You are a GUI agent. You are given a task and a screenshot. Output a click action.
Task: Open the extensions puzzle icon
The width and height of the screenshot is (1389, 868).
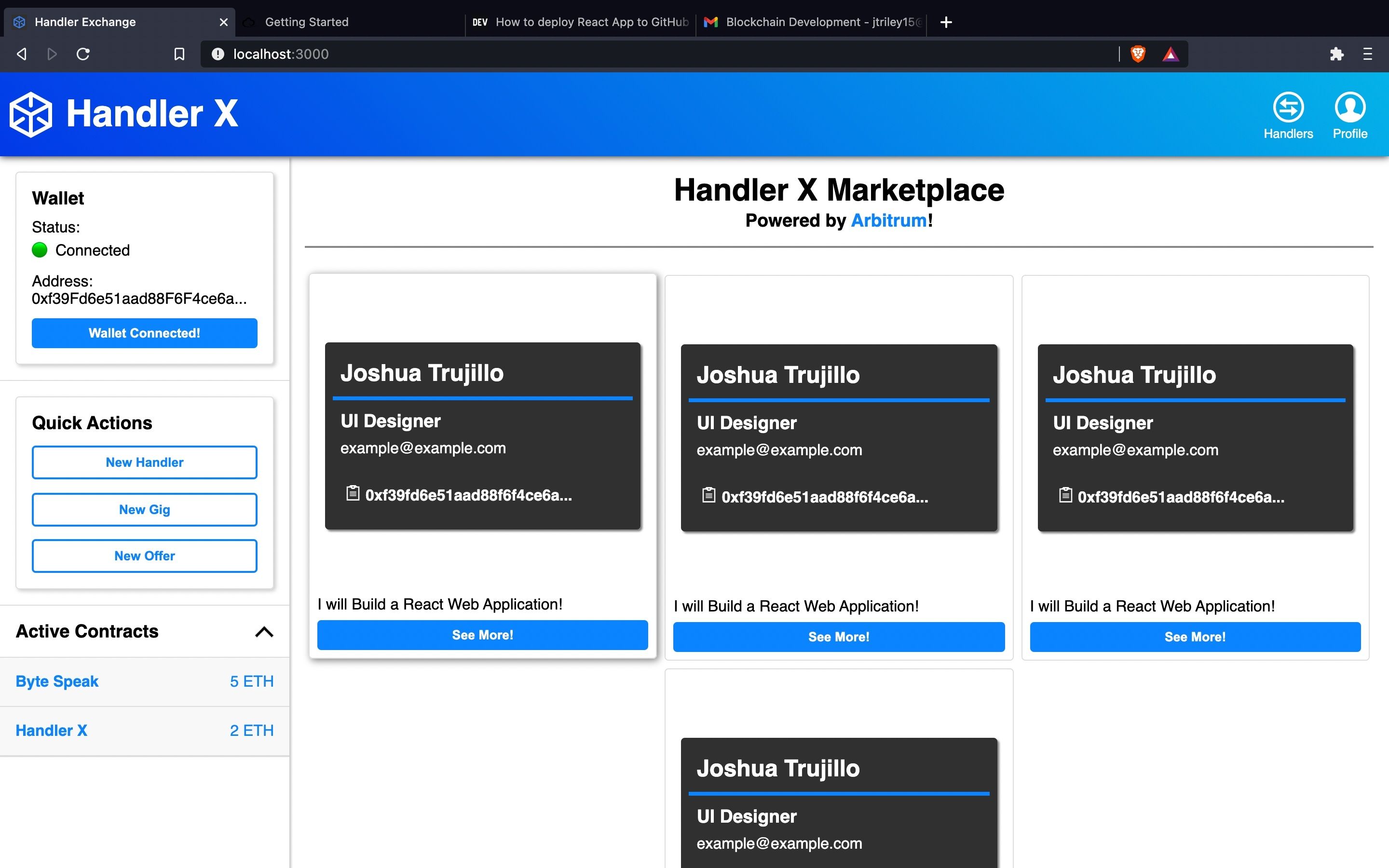click(x=1336, y=54)
